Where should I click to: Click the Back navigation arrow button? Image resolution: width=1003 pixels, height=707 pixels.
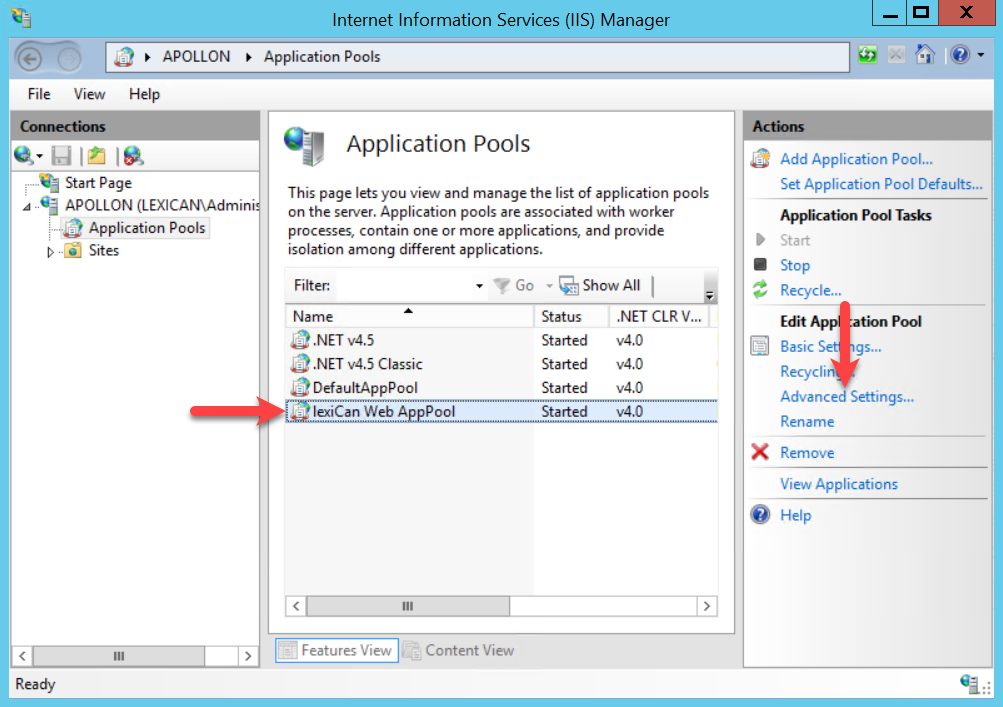[x=30, y=57]
